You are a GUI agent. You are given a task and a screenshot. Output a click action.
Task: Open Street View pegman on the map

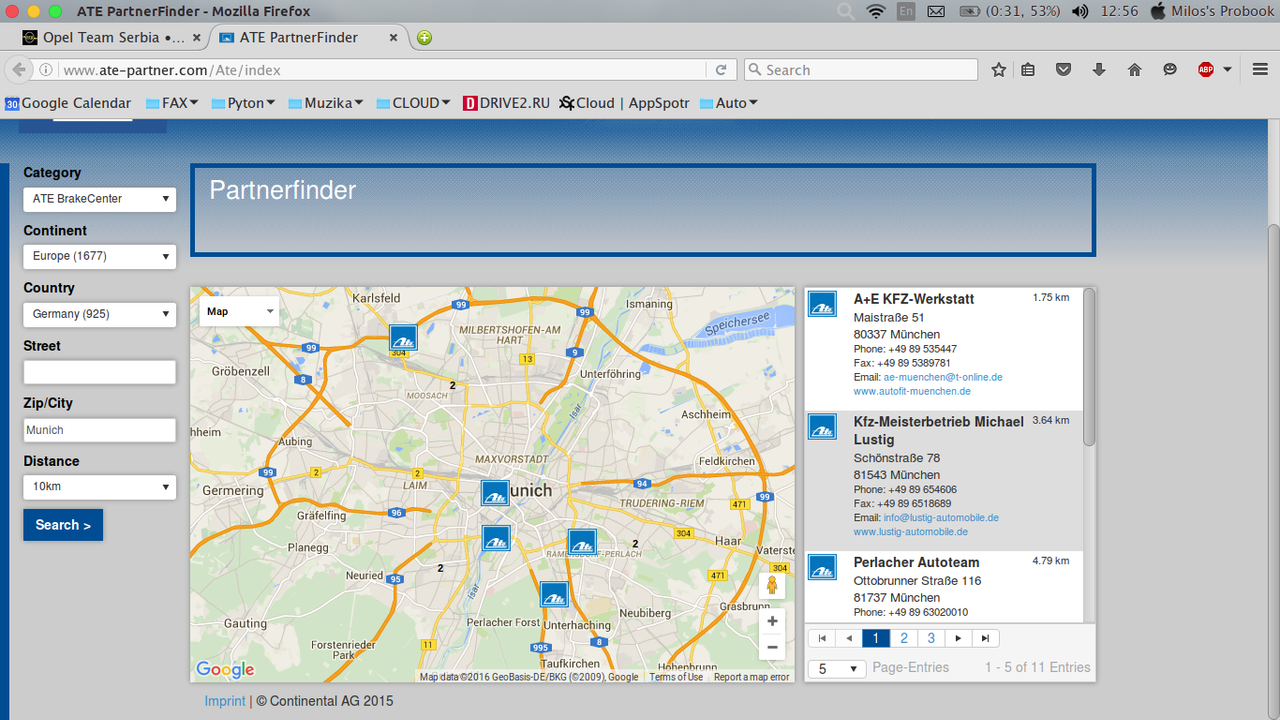click(772, 586)
